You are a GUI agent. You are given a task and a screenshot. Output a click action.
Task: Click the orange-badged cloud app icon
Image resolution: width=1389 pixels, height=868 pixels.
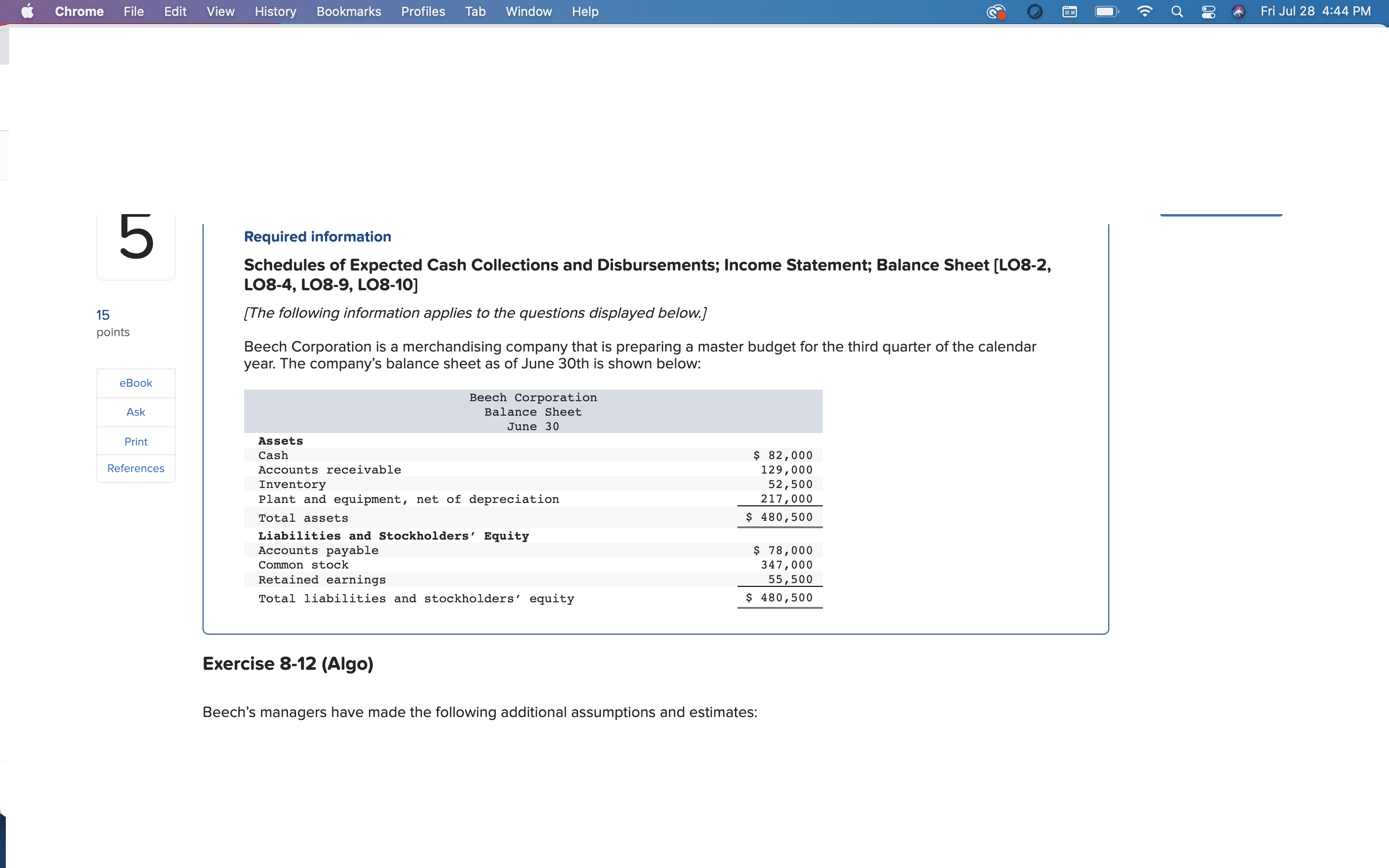996,12
